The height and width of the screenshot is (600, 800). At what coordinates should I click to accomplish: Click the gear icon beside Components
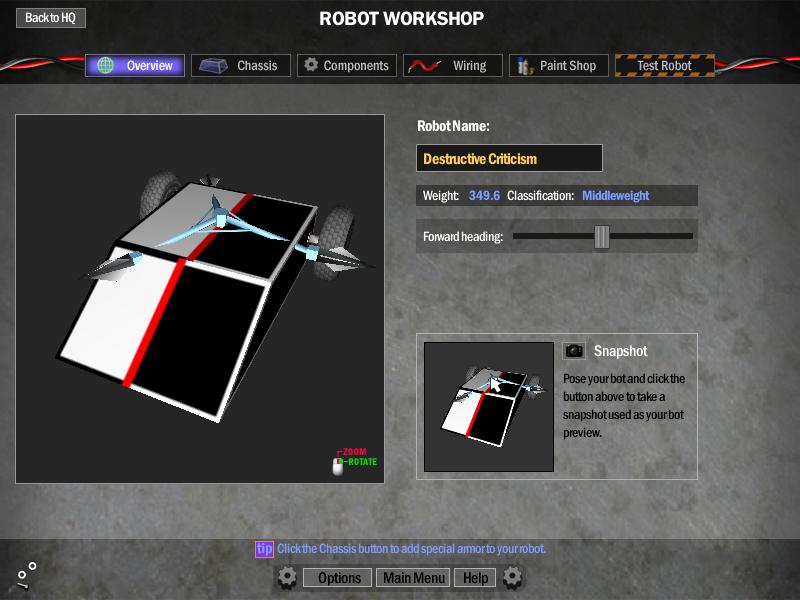tap(311, 65)
